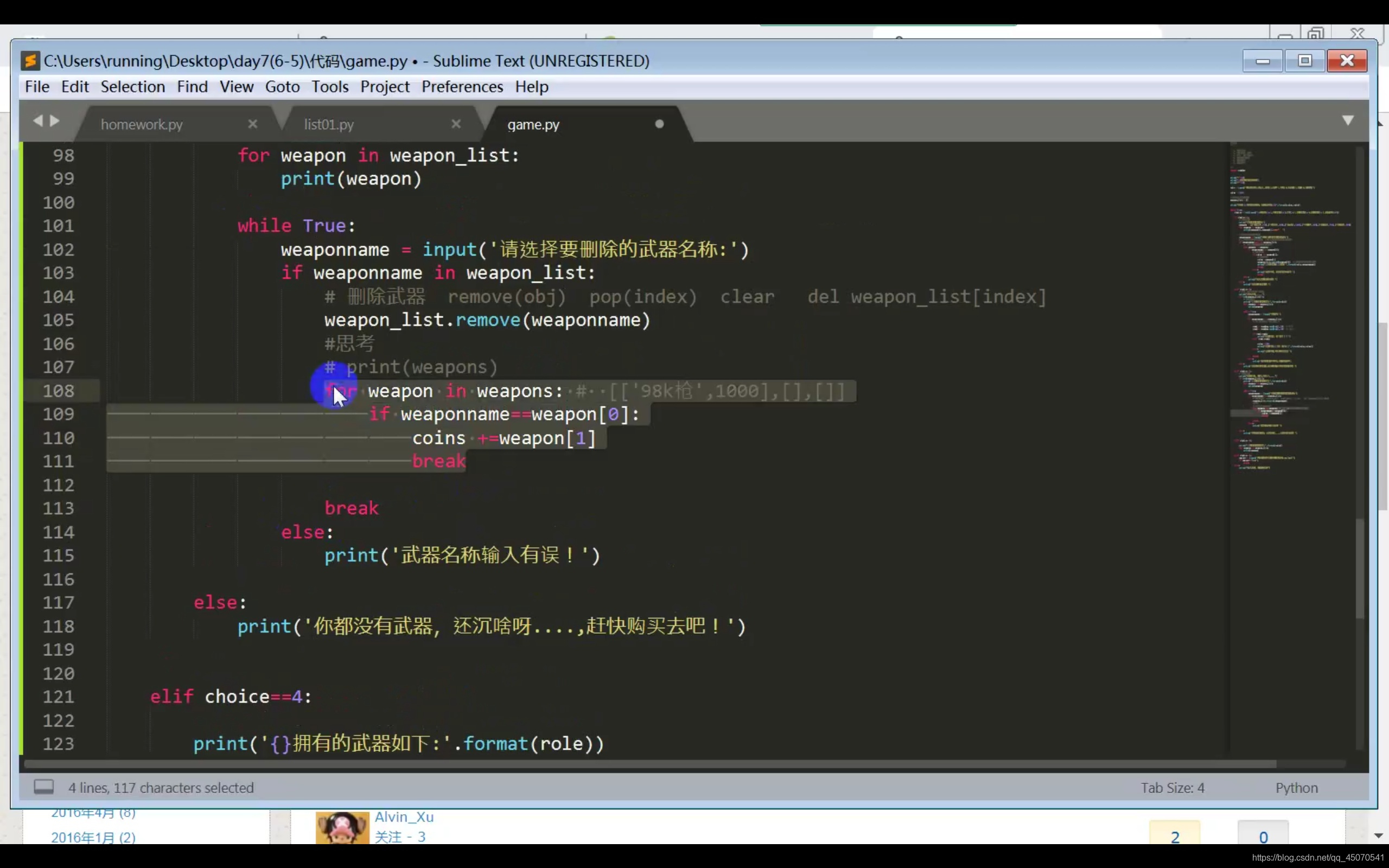Viewport: 1389px width, 868px height.
Task: Click the line 113 number in the gutter
Action: [59, 509]
